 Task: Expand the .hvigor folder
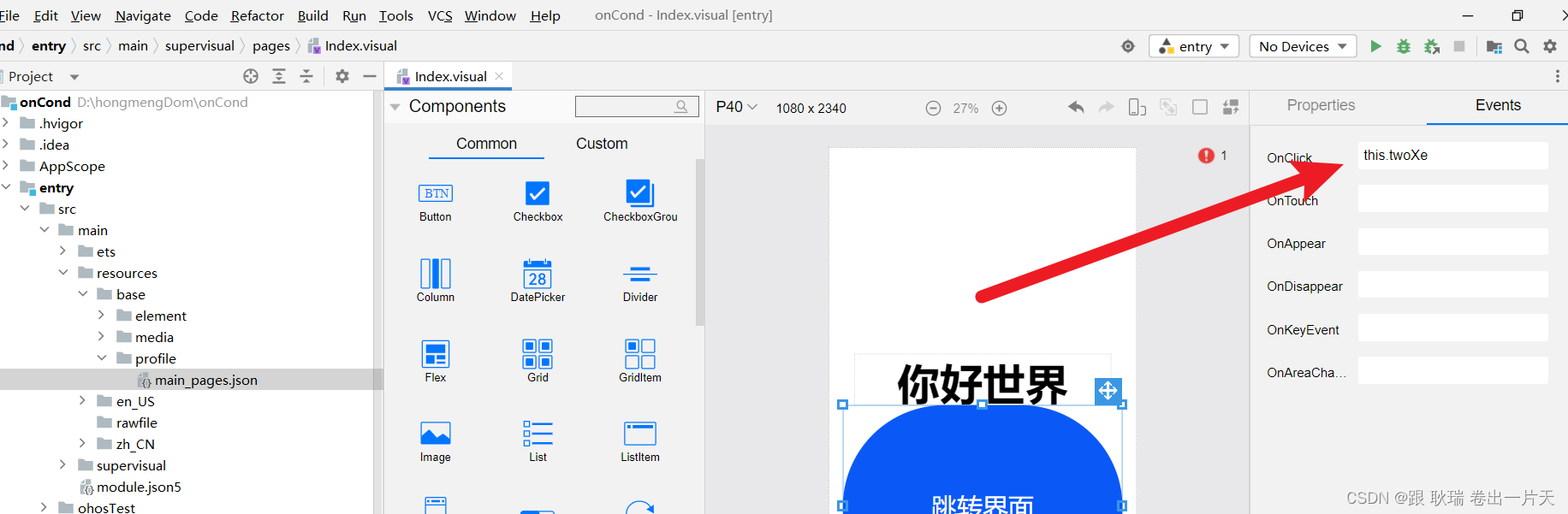pyautogui.click(x=6, y=123)
